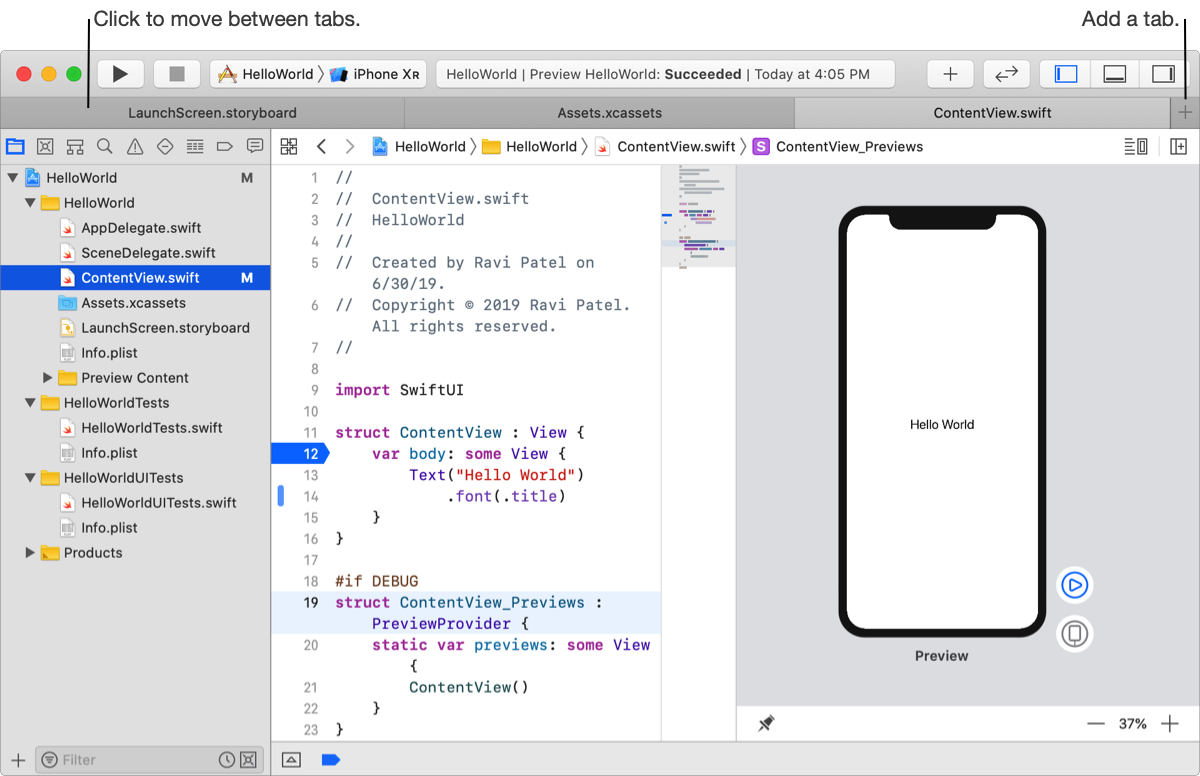
Task: Select the Find navigator magnifier icon
Action: [x=105, y=147]
